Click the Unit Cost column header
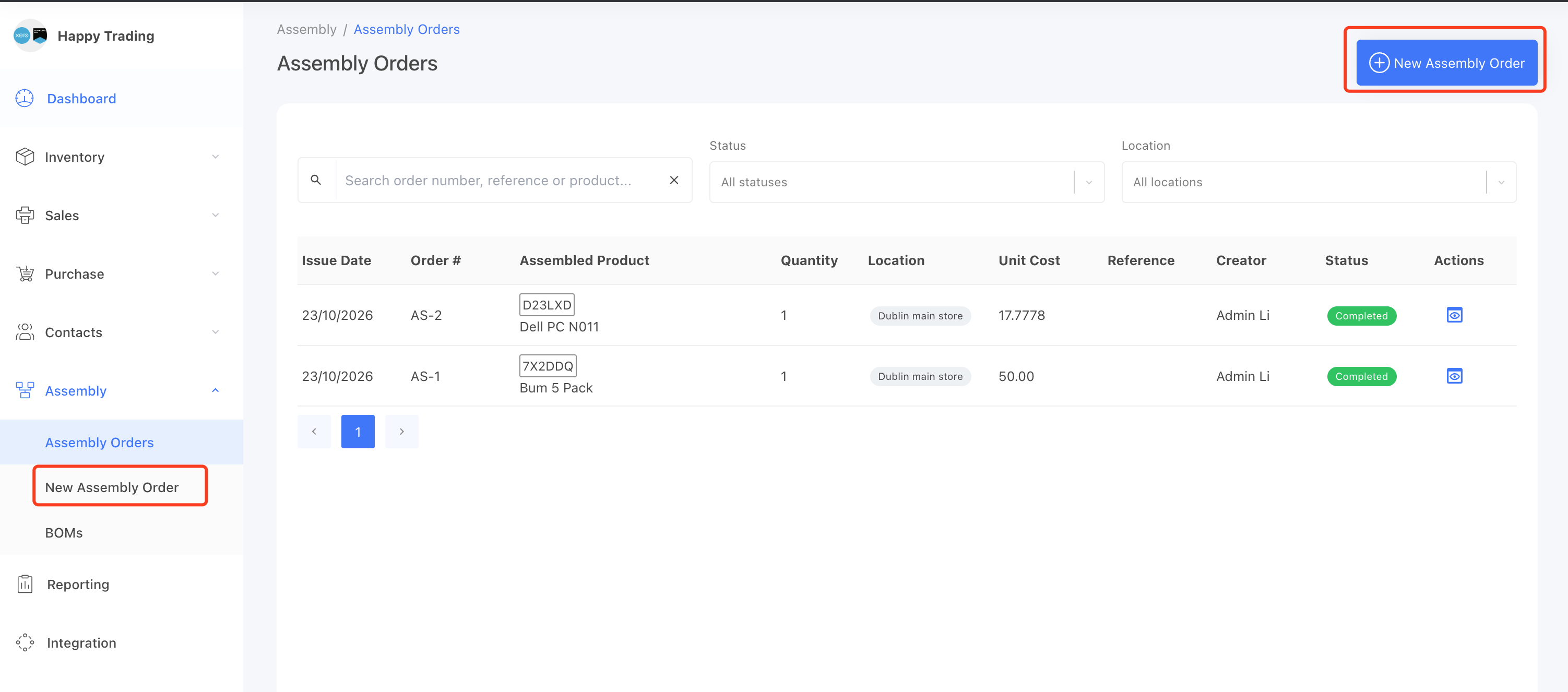This screenshot has width=1568, height=692. 1029,260
